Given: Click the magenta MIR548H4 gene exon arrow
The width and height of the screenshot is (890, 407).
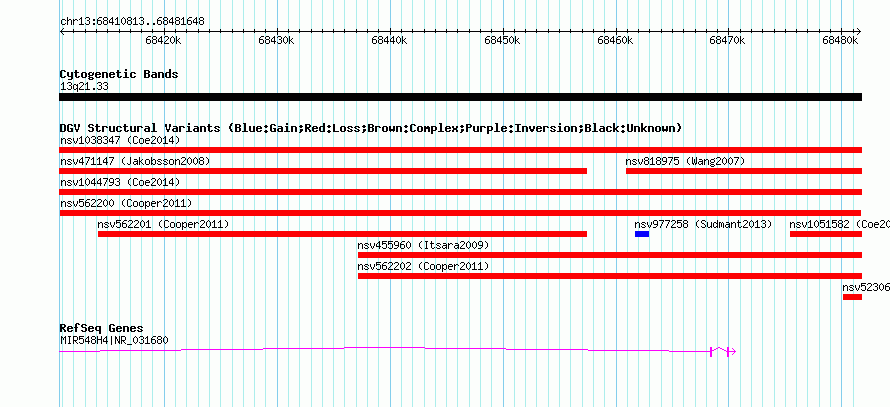Looking at the screenshot, I should [x=723, y=352].
